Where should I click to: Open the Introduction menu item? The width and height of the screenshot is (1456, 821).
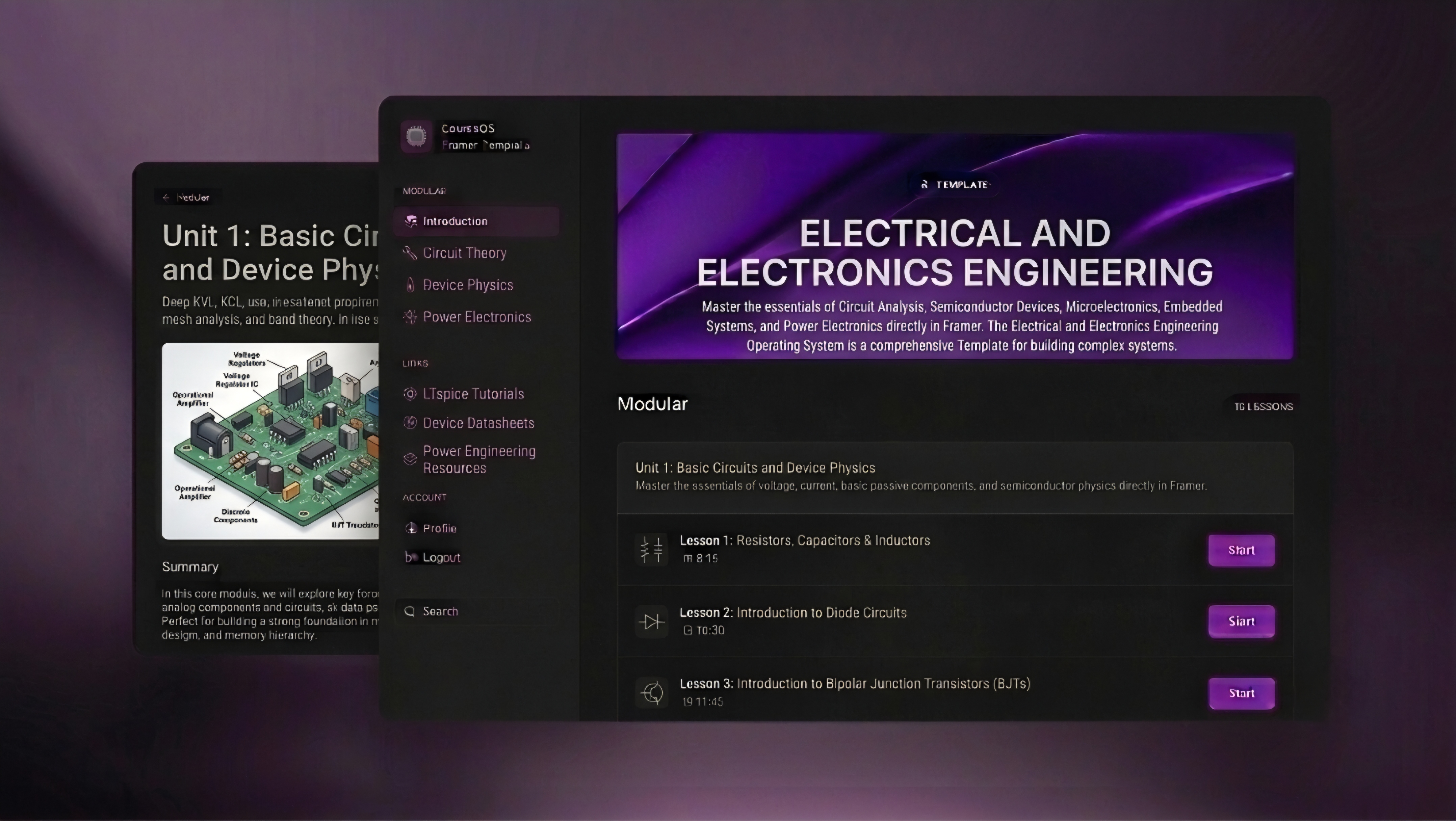pos(476,221)
